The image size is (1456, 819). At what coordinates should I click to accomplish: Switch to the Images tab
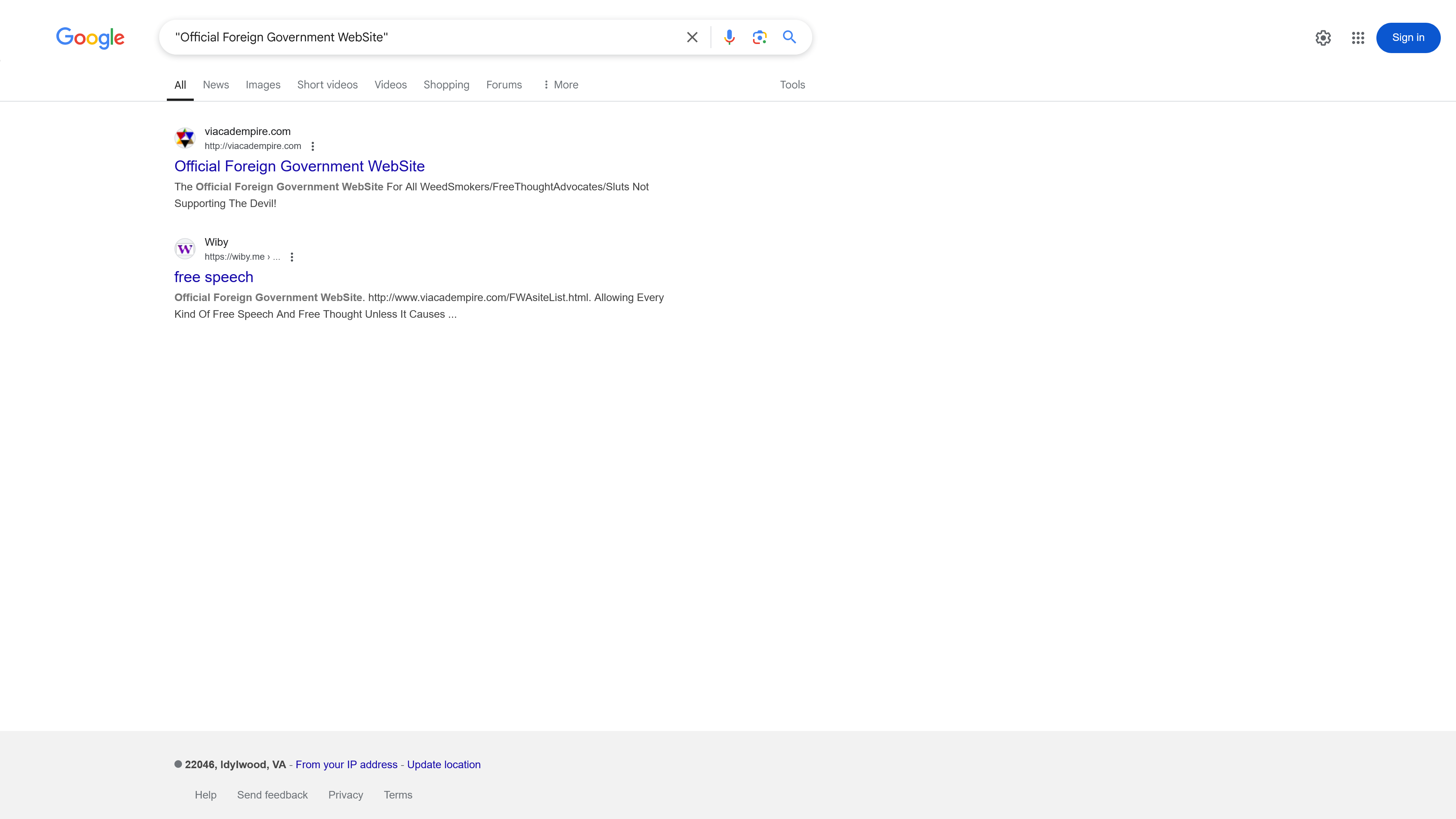[x=263, y=85]
